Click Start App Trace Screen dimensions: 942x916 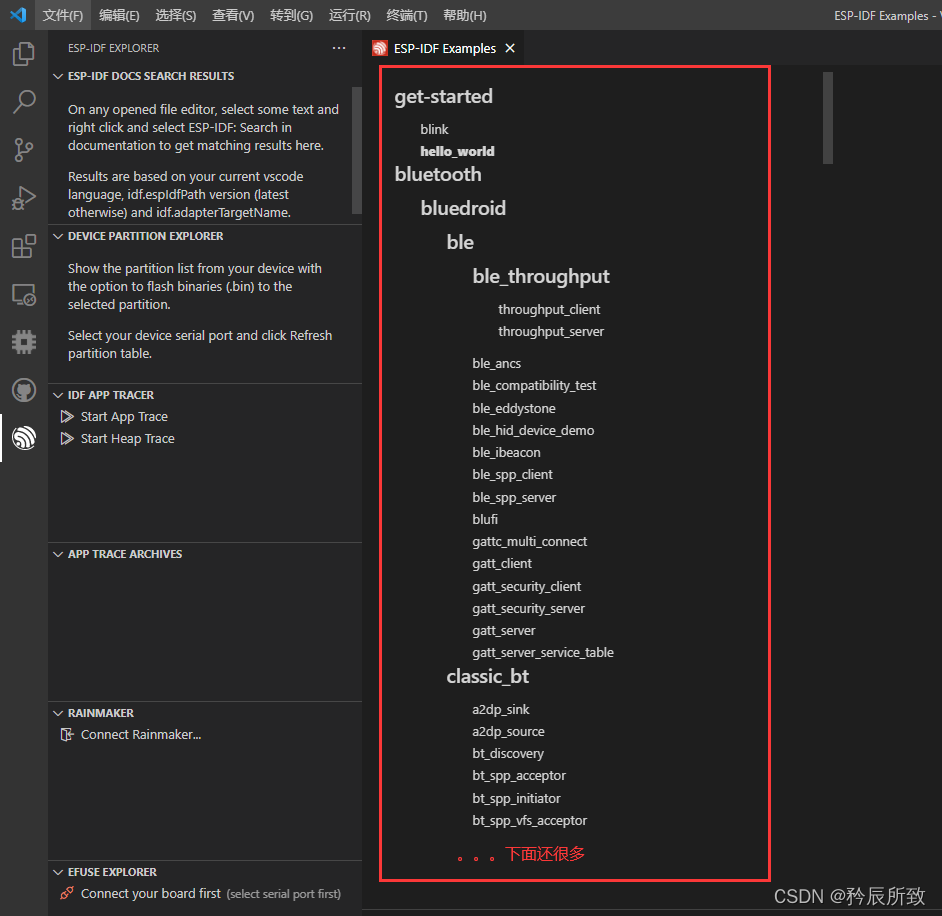click(x=124, y=416)
